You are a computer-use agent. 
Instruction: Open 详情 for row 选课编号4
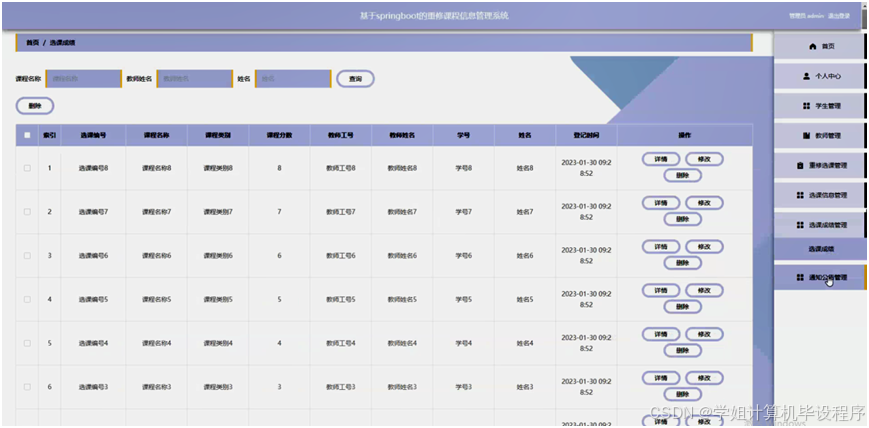(x=661, y=334)
